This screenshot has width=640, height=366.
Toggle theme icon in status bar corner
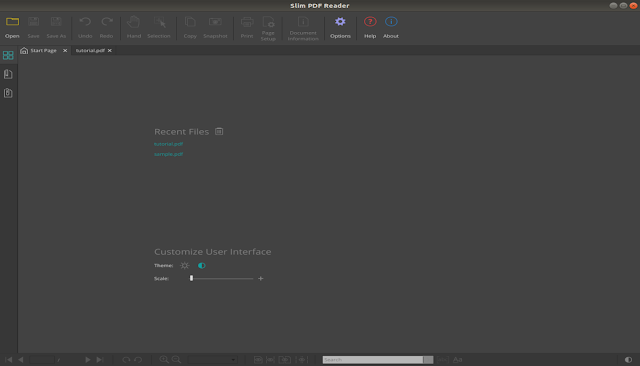point(628,359)
